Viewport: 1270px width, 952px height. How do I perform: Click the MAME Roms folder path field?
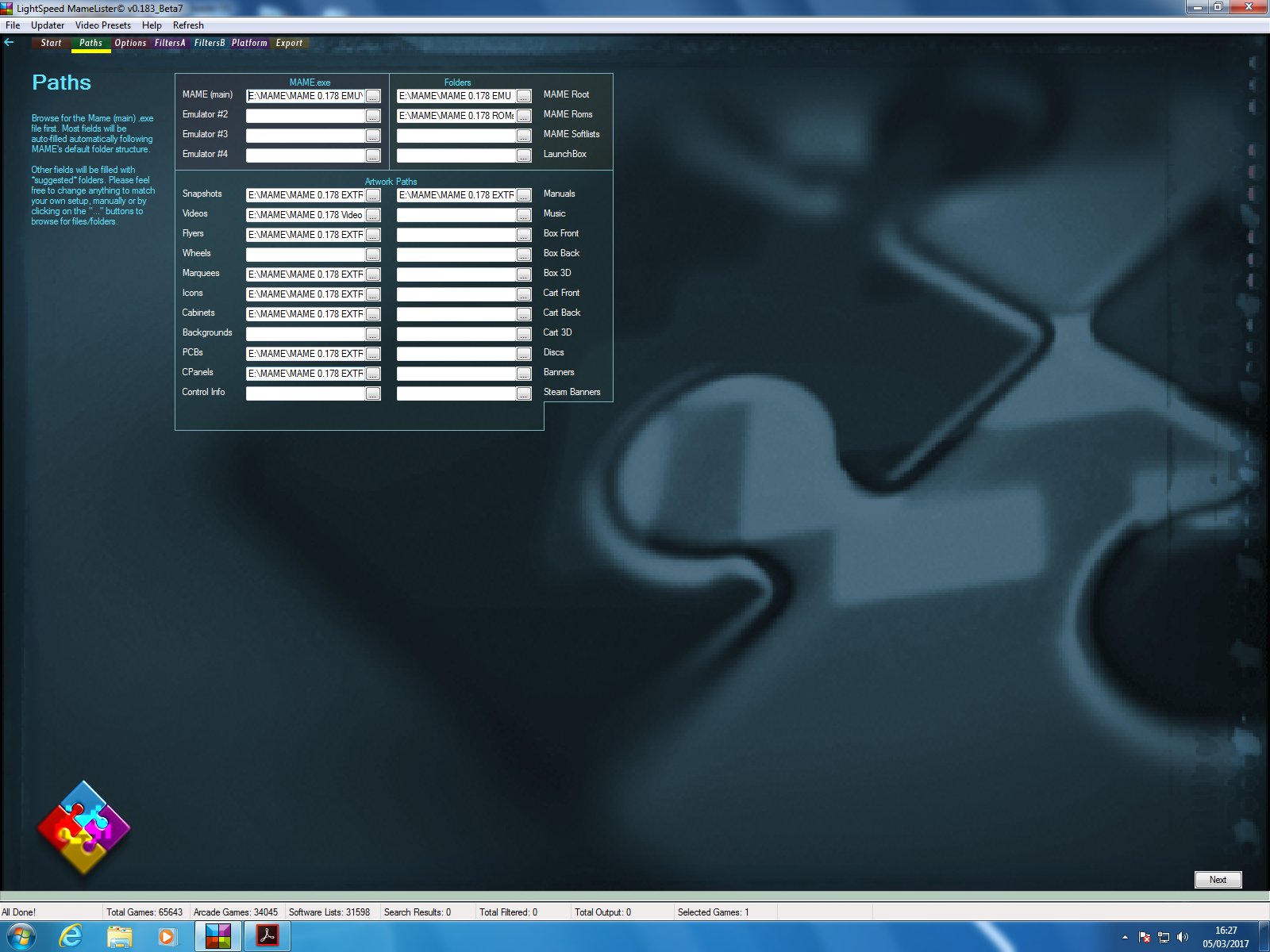tap(456, 116)
